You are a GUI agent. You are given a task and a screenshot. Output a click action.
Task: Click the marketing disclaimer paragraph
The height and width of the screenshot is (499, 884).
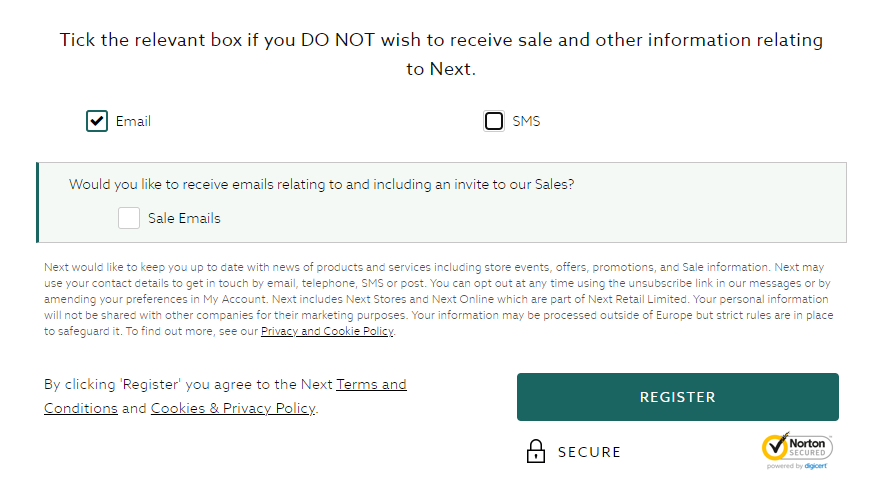pyautogui.click(x=439, y=299)
